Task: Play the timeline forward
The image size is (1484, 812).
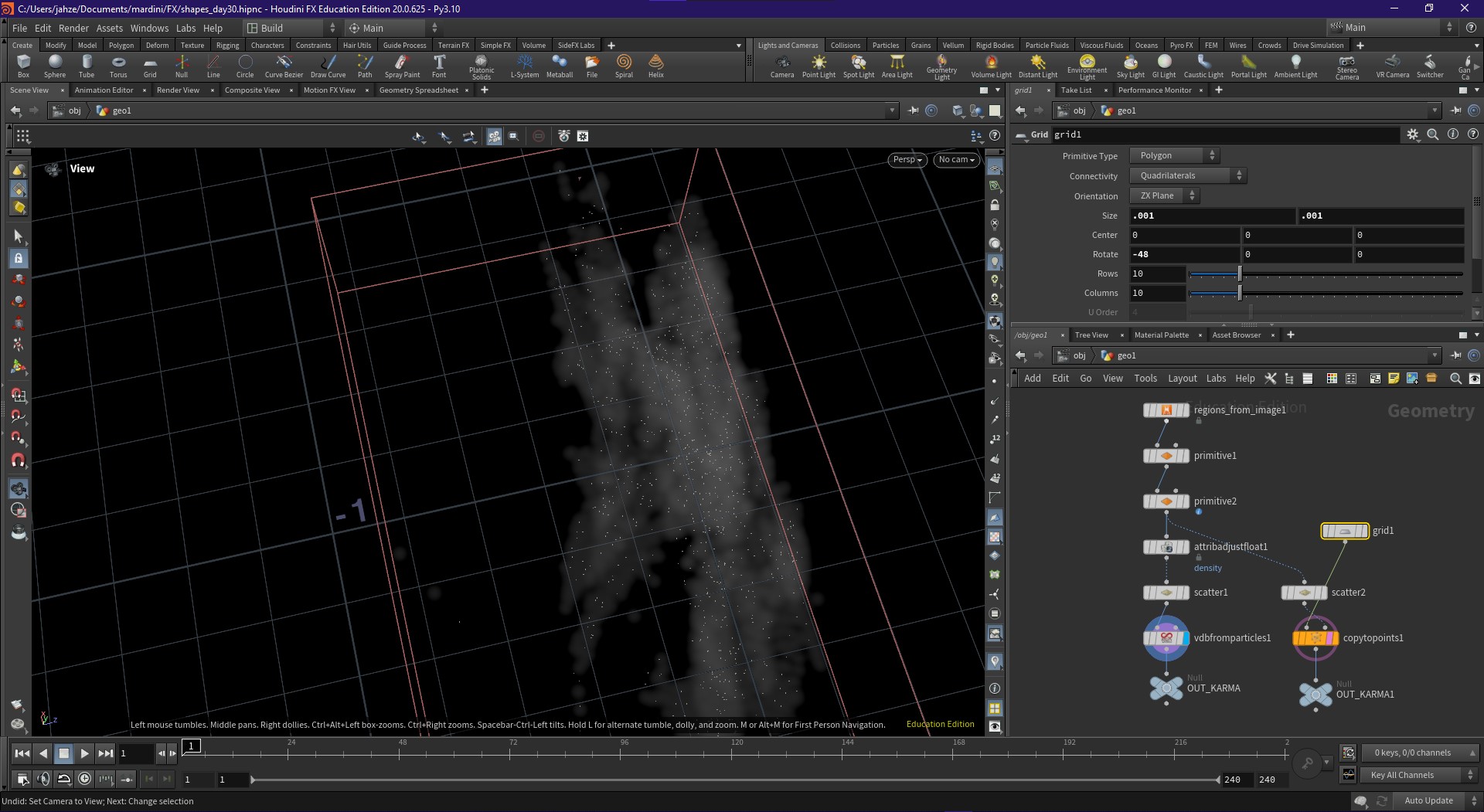Action: (85, 753)
